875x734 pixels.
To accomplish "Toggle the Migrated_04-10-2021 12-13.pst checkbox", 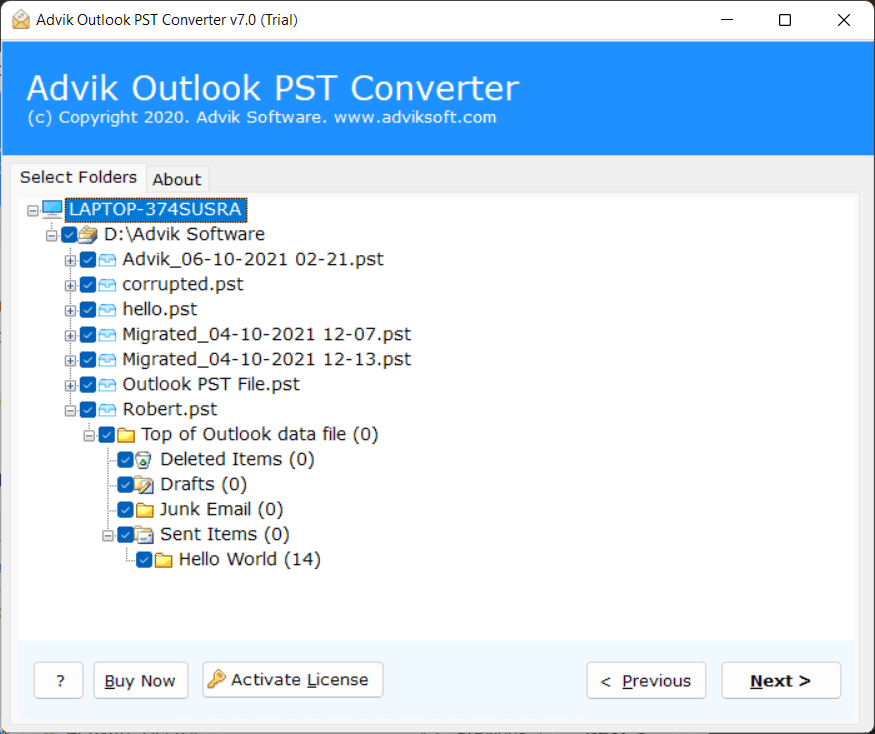I will point(88,359).
